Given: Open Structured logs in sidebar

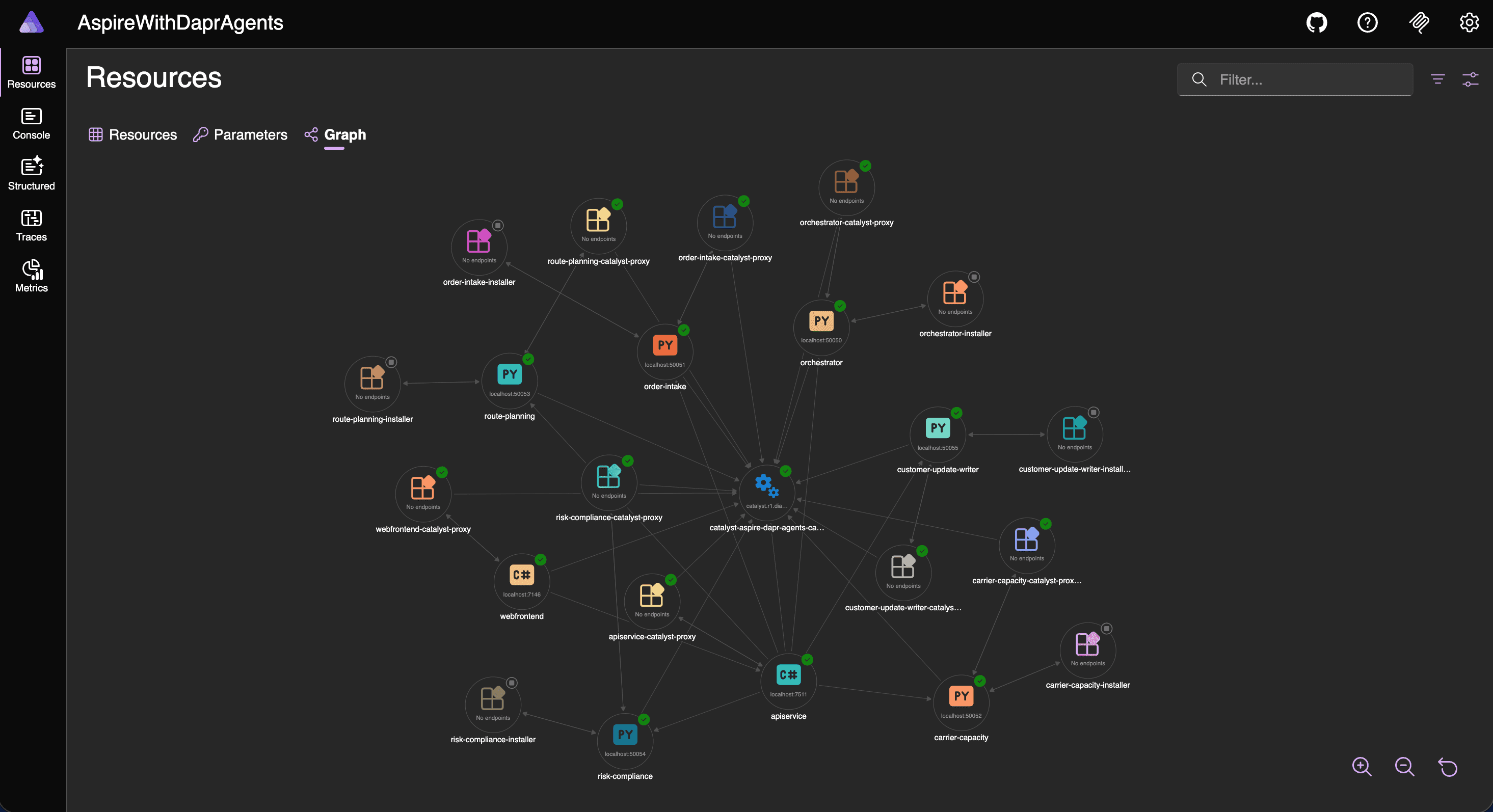Looking at the screenshot, I should pos(31,174).
